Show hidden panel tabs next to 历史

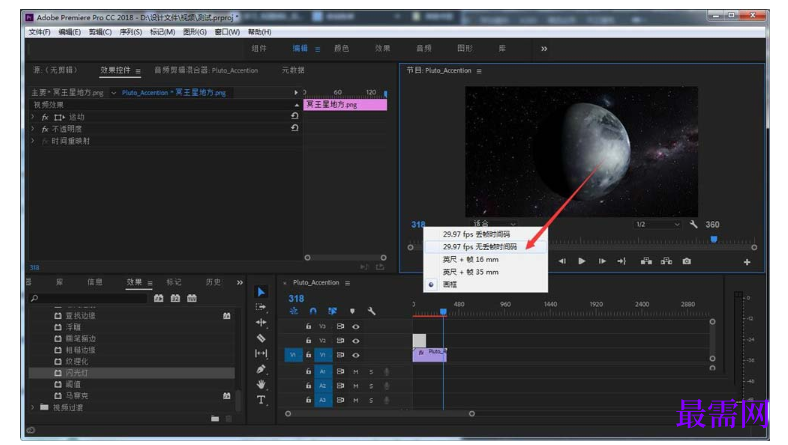[x=240, y=283]
